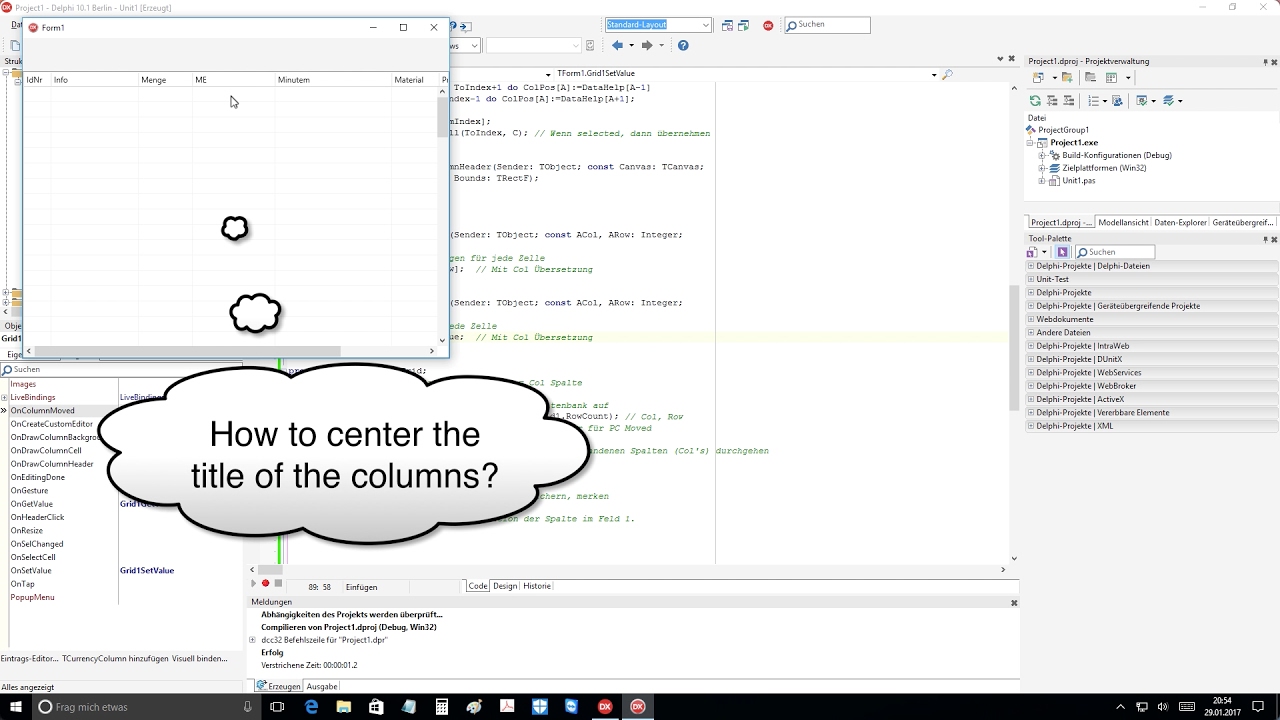Click the Suchen search field in top toolbar
1280x720 pixels.
point(827,25)
